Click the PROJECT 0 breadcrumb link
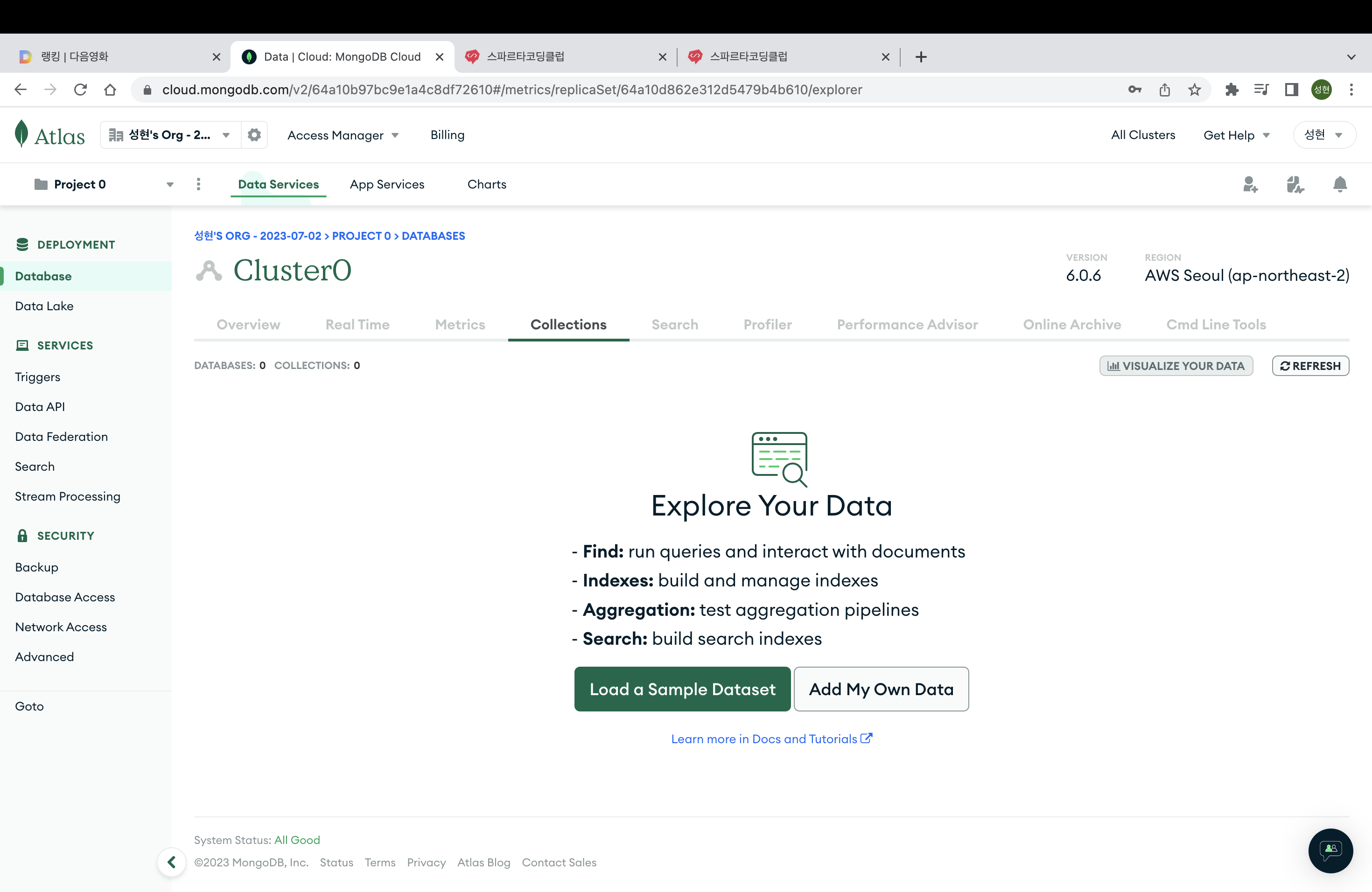This screenshot has width=1372, height=892. pos(362,236)
